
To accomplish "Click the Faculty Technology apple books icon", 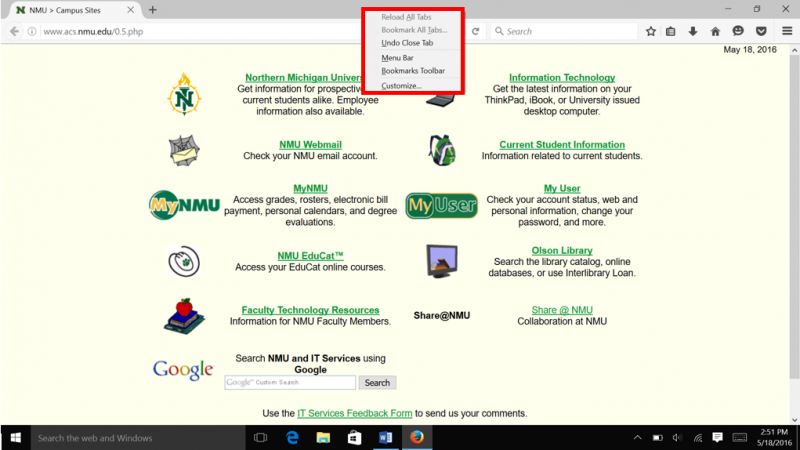I will pyautogui.click(x=184, y=316).
